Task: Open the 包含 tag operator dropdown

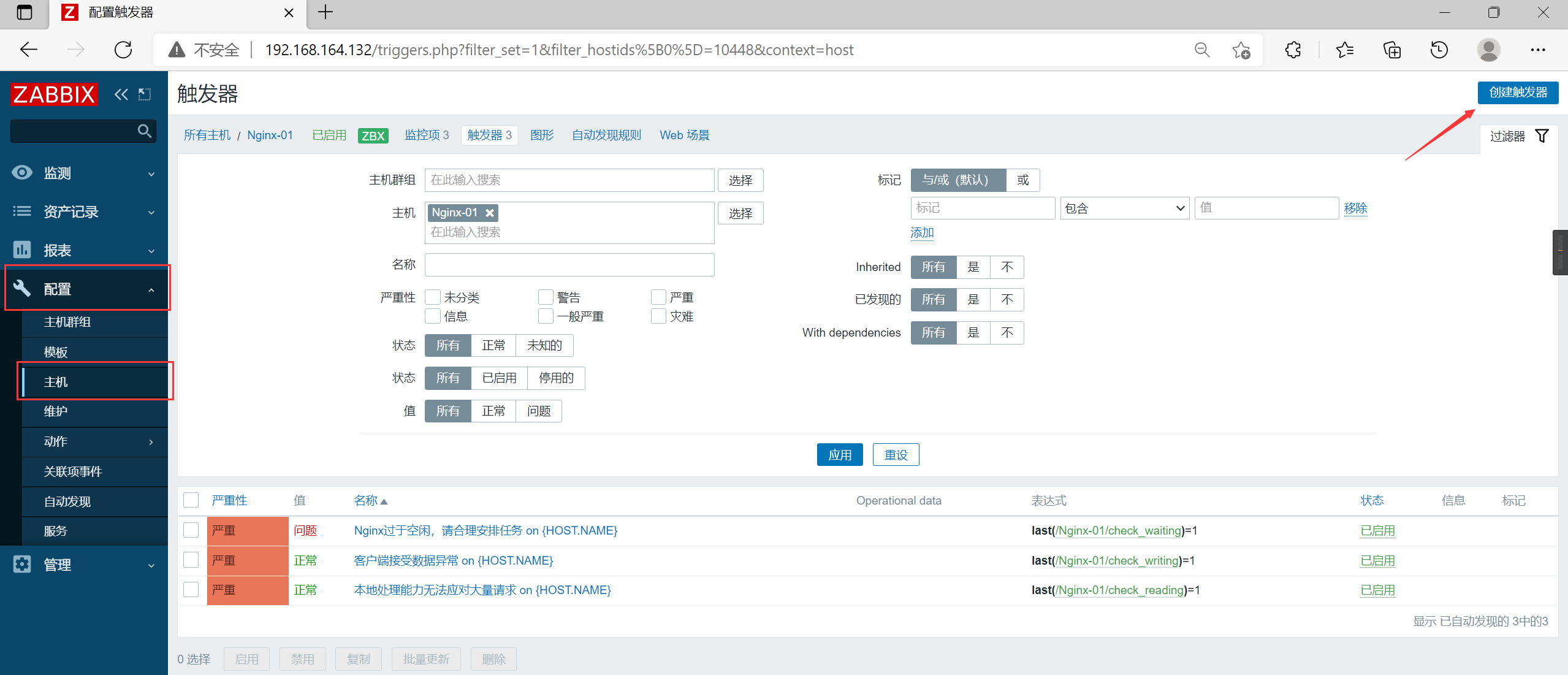Action: coord(1124,208)
